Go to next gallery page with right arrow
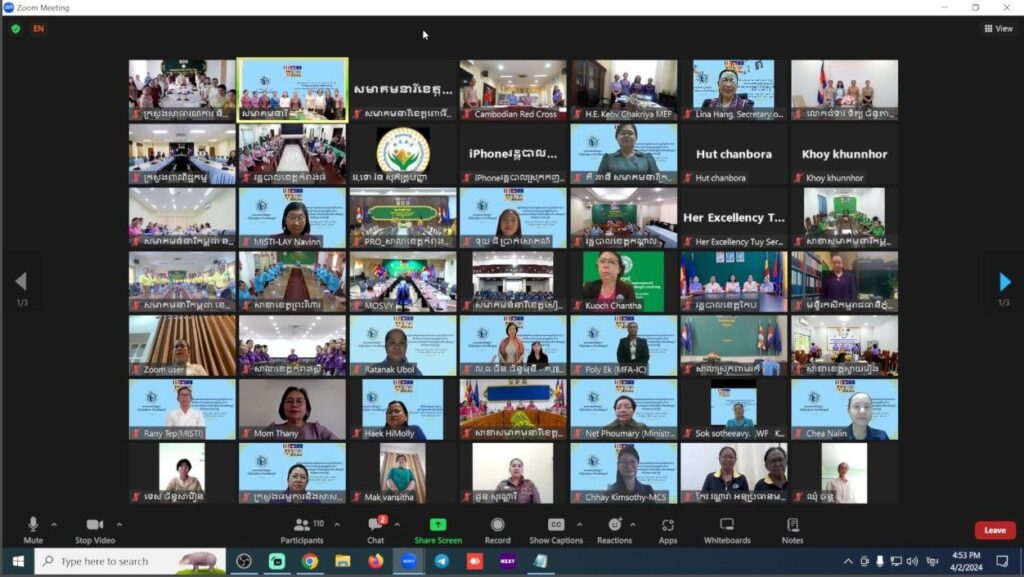 click(1005, 282)
